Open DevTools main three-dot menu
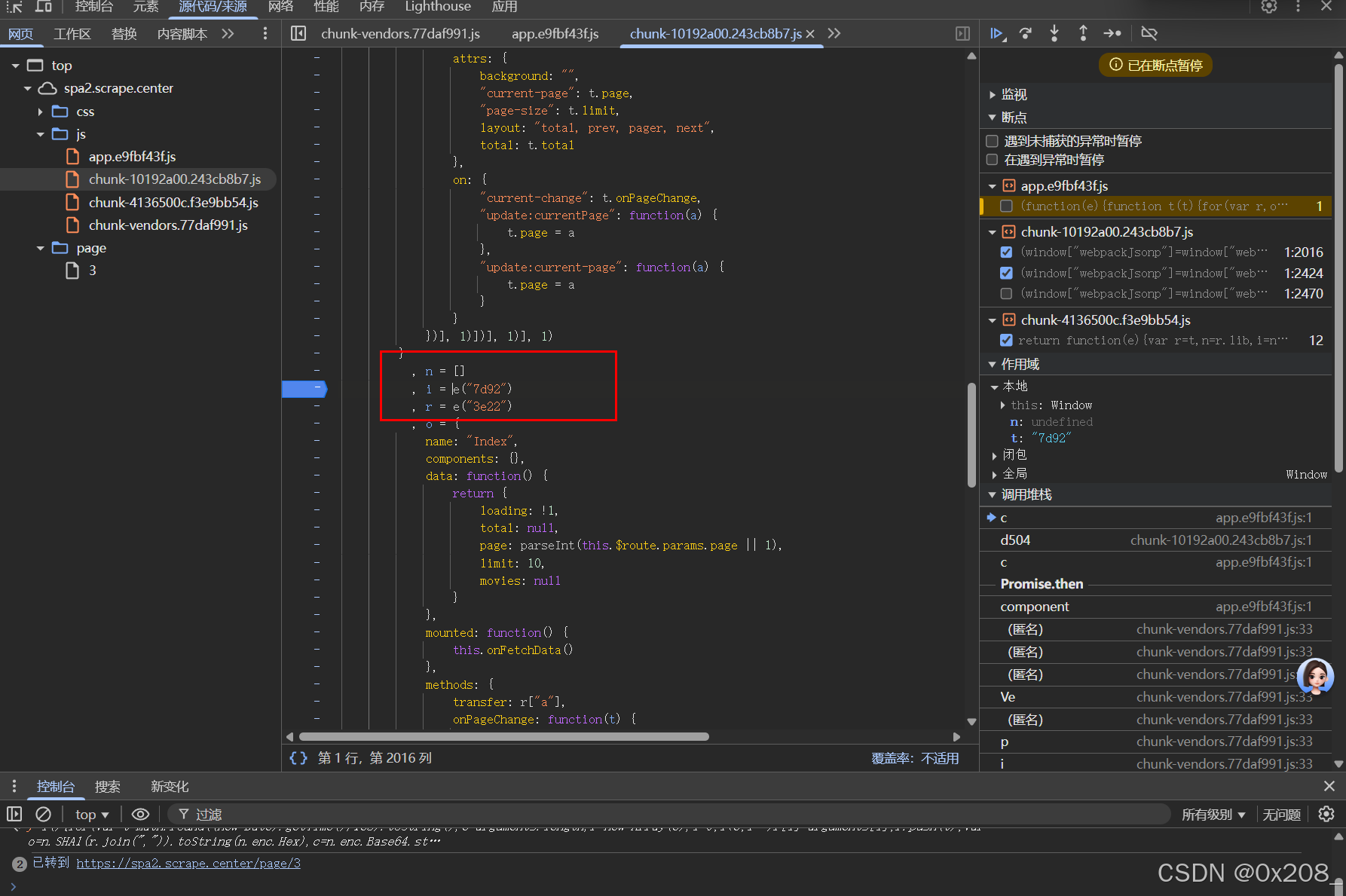Viewport: 1346px width, 896px height. [1298, 7]
